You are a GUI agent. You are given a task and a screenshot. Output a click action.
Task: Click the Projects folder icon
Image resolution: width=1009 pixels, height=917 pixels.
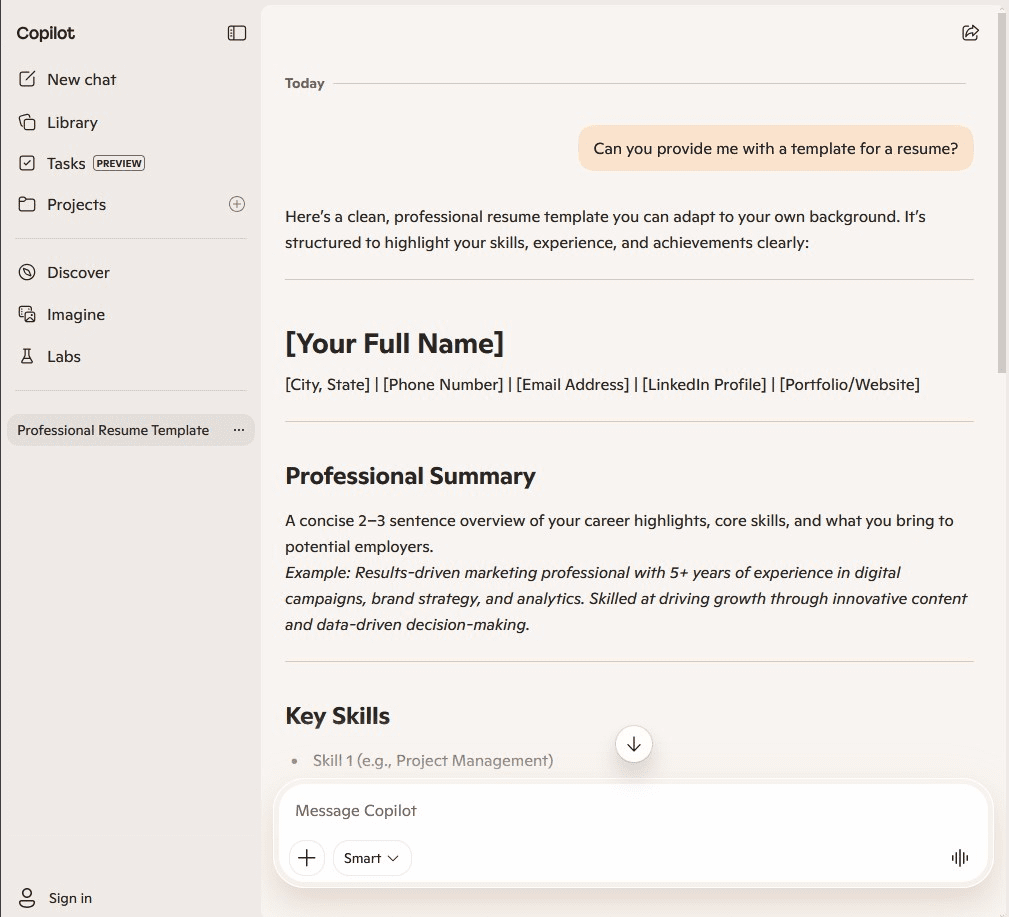pyautogui.click(x=27, y=204)
